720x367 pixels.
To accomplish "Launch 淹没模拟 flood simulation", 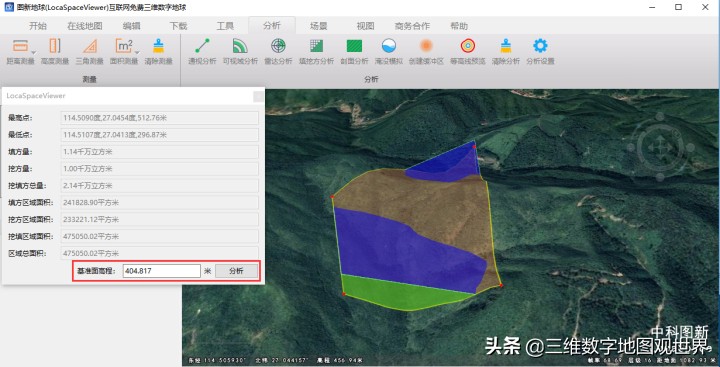I will pos(389,51).
